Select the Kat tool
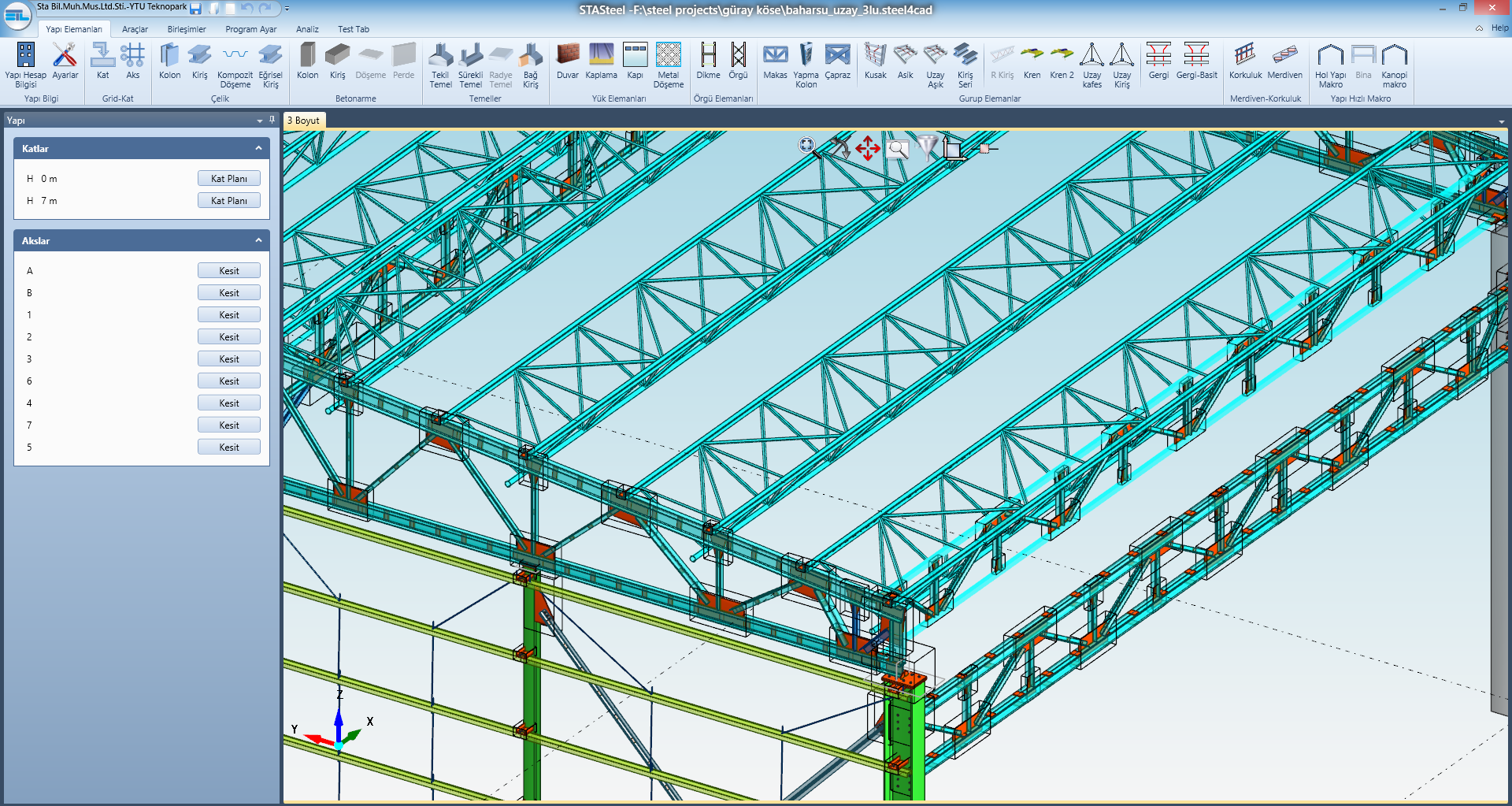Image resolution: width=1512 pixels, height=806 pixels. [x=102, y=61]
